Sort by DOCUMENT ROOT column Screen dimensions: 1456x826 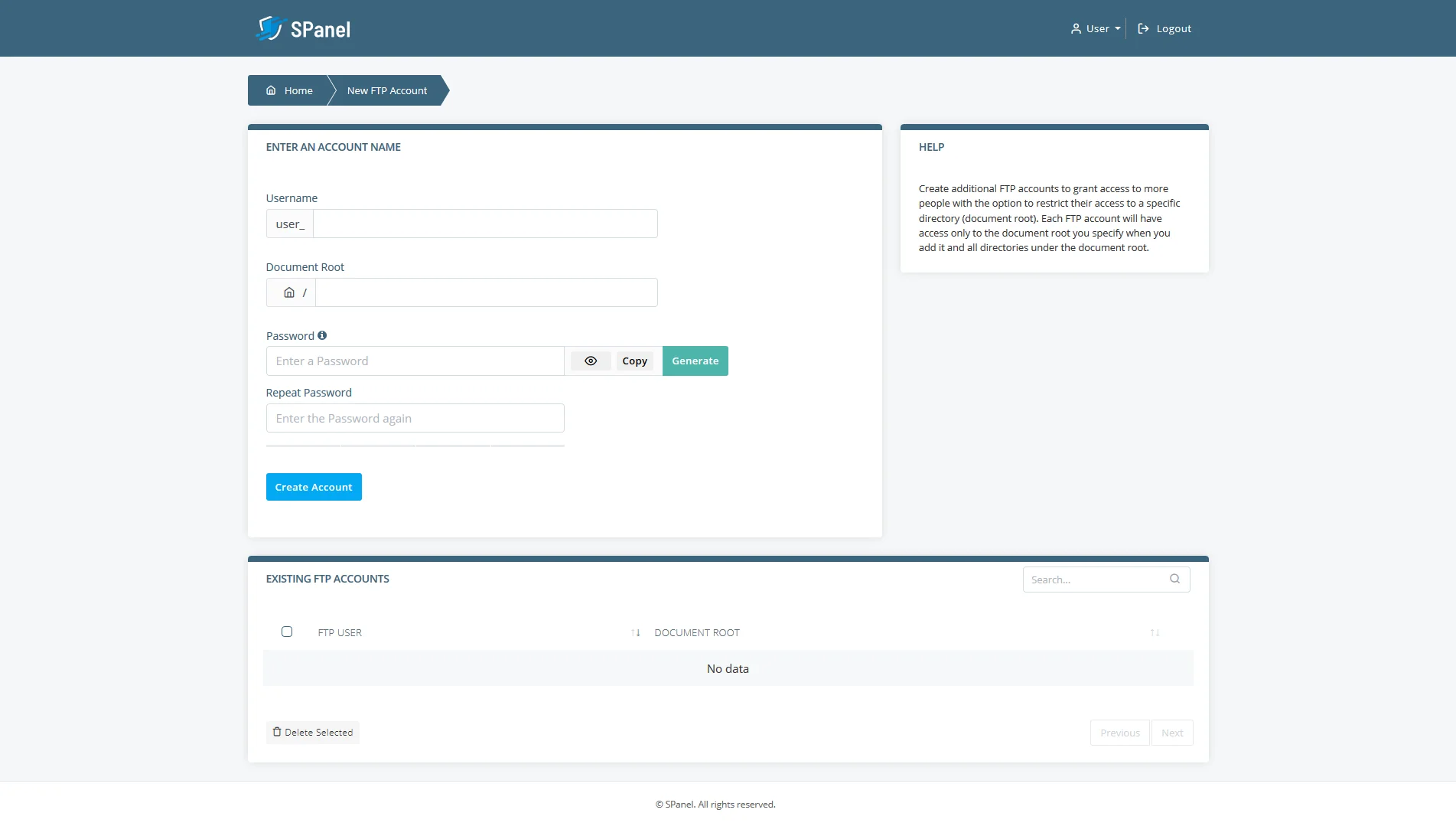(x=1155, y=632)
